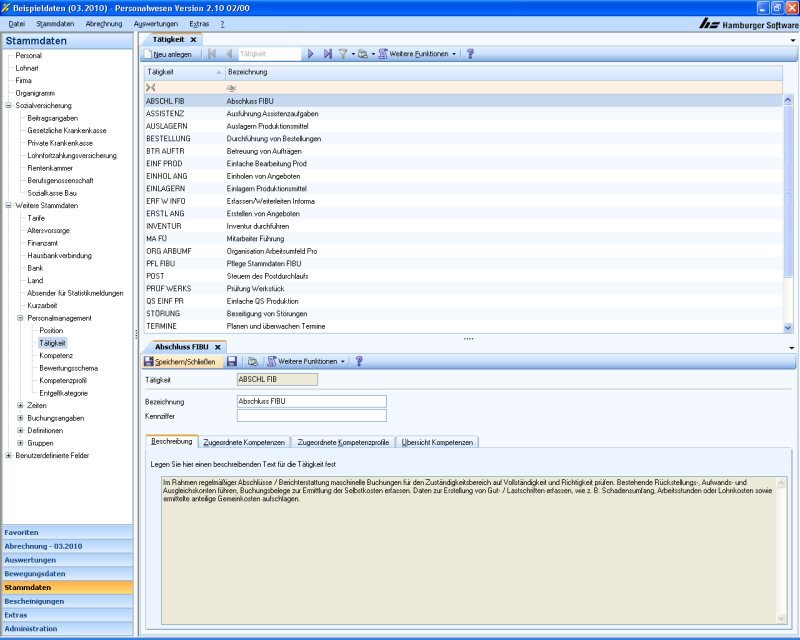Open 'Weitere Funktionen' dropdown in the list toolbar
The width and height of the screenshot is (800, 640).
[x=418, y=54]
